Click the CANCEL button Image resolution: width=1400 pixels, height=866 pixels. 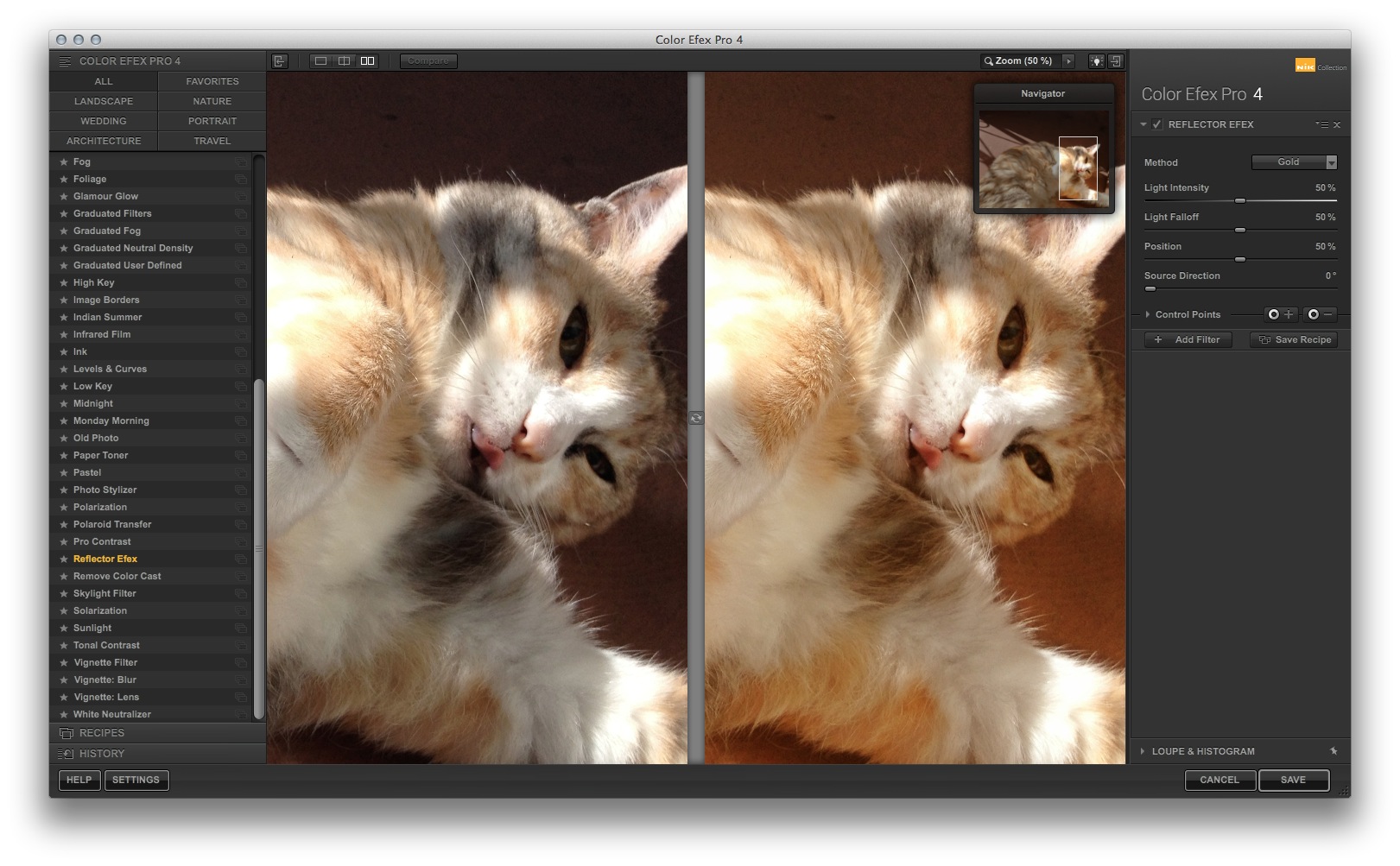click(1219, 780)
